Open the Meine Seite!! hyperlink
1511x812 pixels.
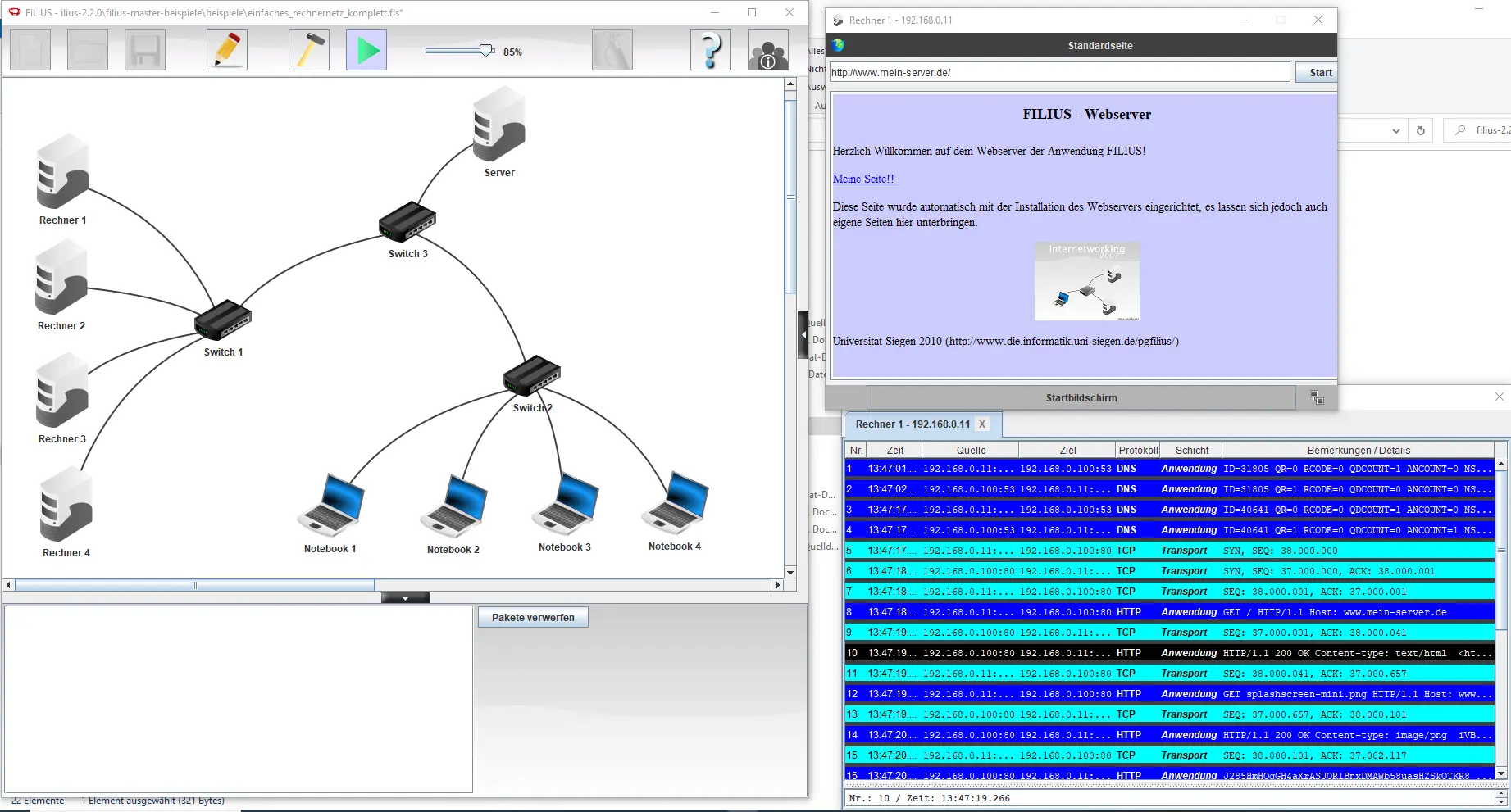pos(865,179)
